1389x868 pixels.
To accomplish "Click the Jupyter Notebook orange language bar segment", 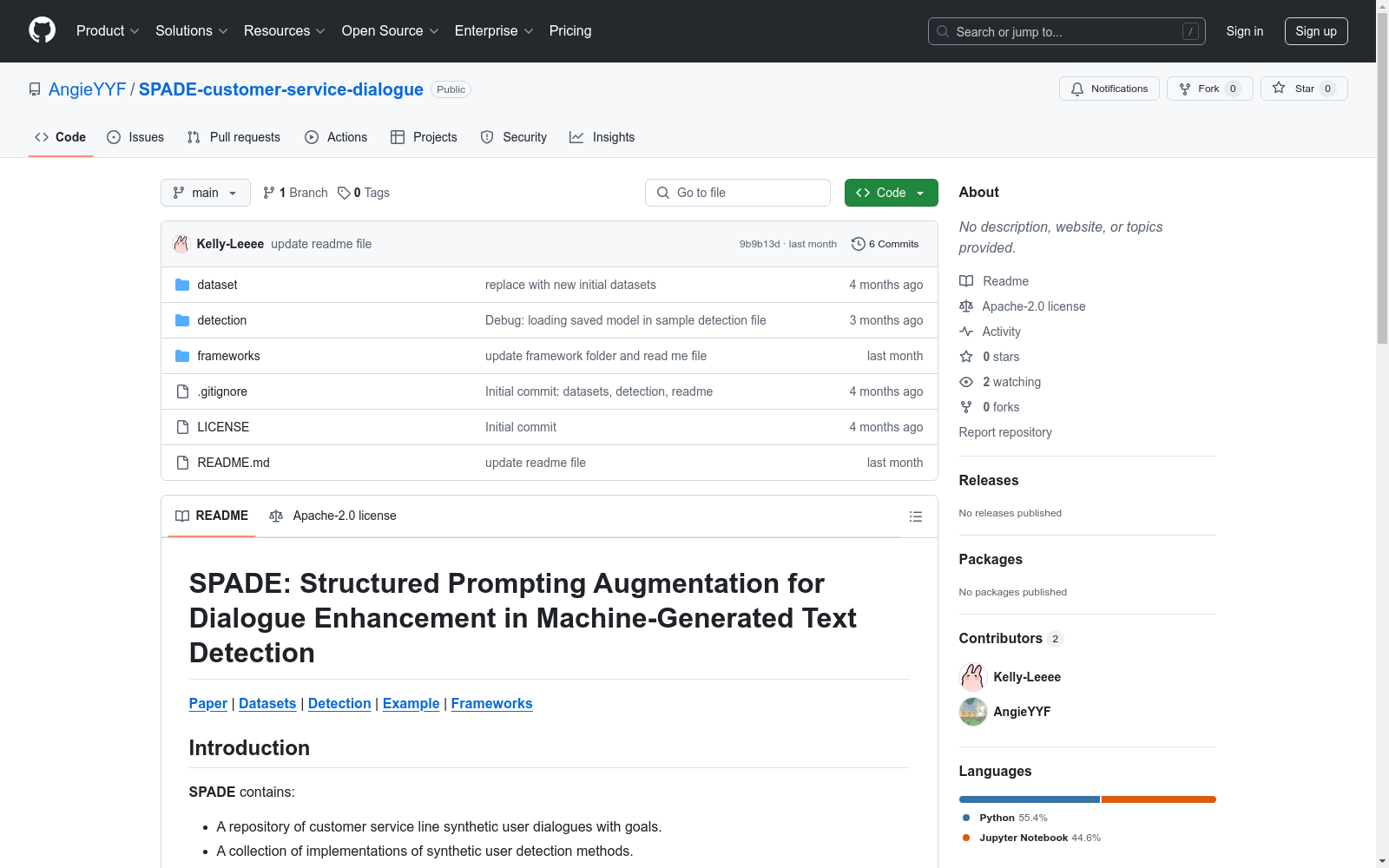I will click(1159, 799).
